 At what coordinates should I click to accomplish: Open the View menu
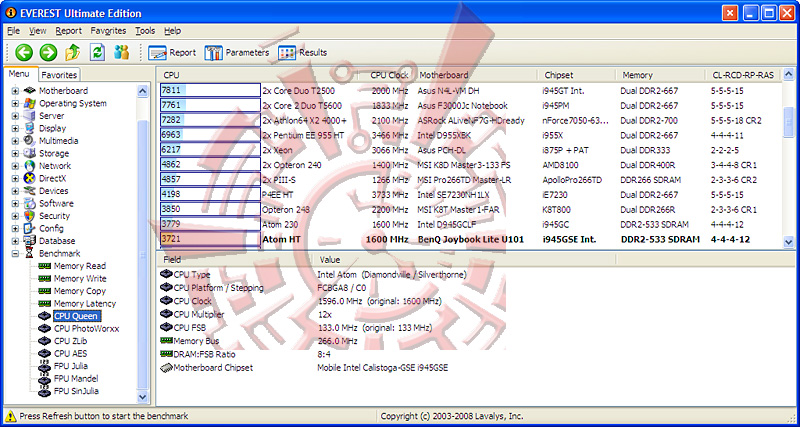pyautogui.click(x=38, y=31)
